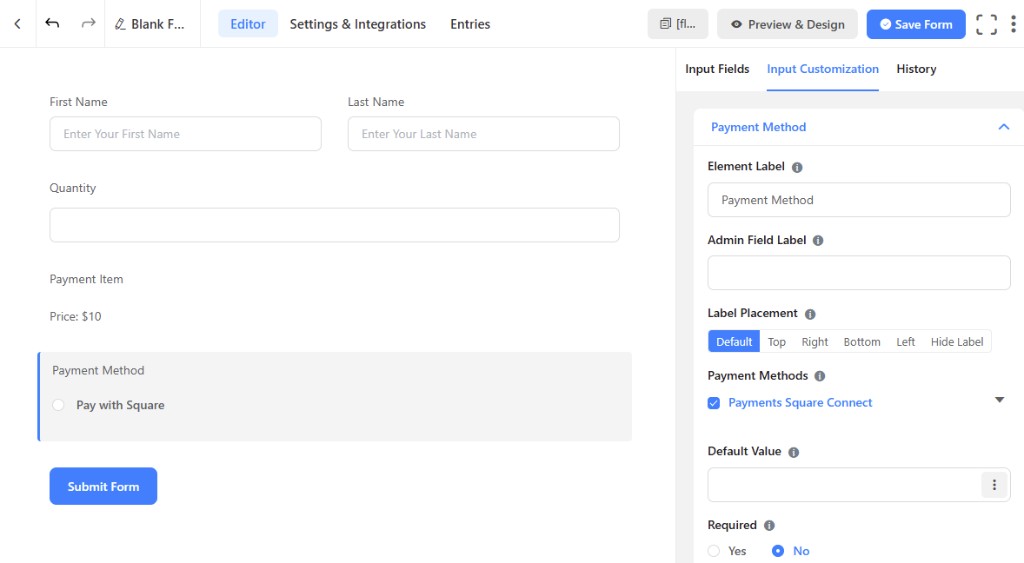
Task: Select Left label placement
Action: tap(905, 342)
